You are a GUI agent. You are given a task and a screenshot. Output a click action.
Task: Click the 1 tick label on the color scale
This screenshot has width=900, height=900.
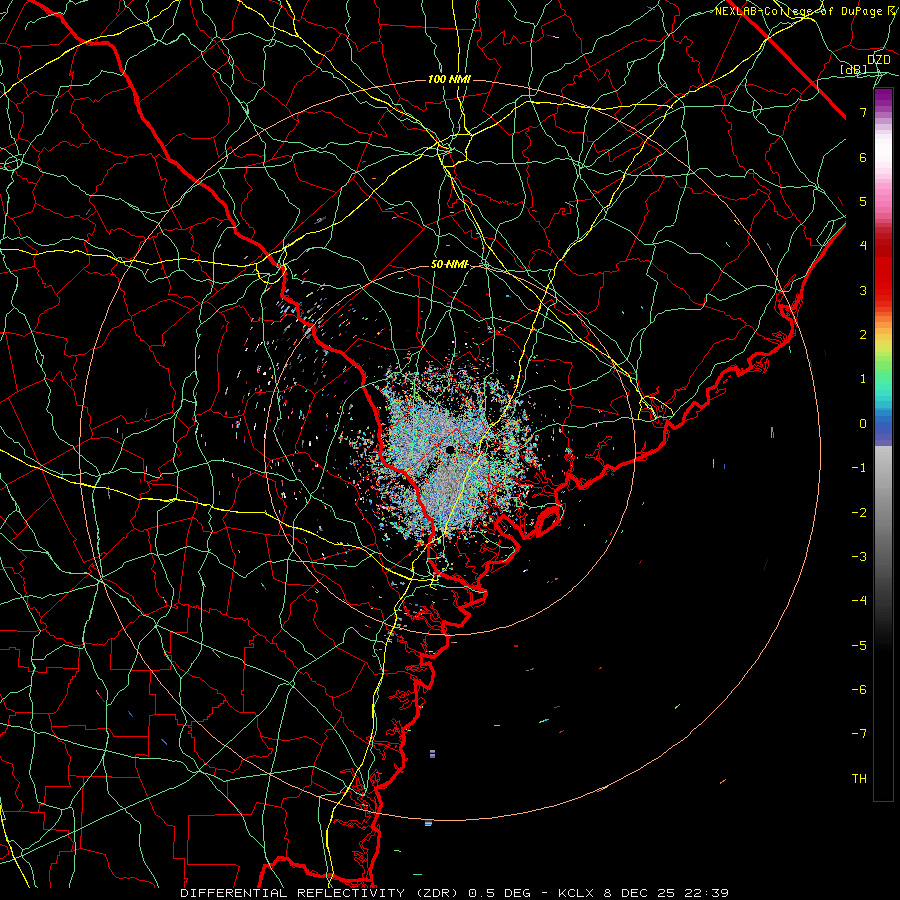[x=863, y=379]
